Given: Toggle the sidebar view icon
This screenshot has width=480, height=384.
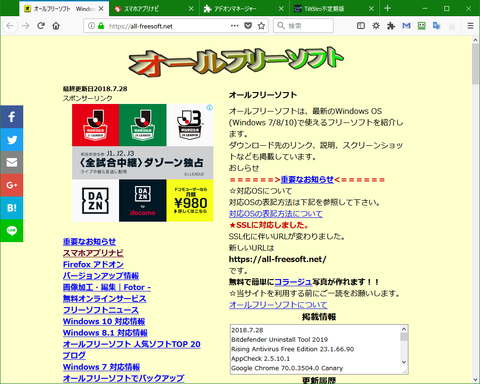Looking at the screenshot, I should coord(361,26).
